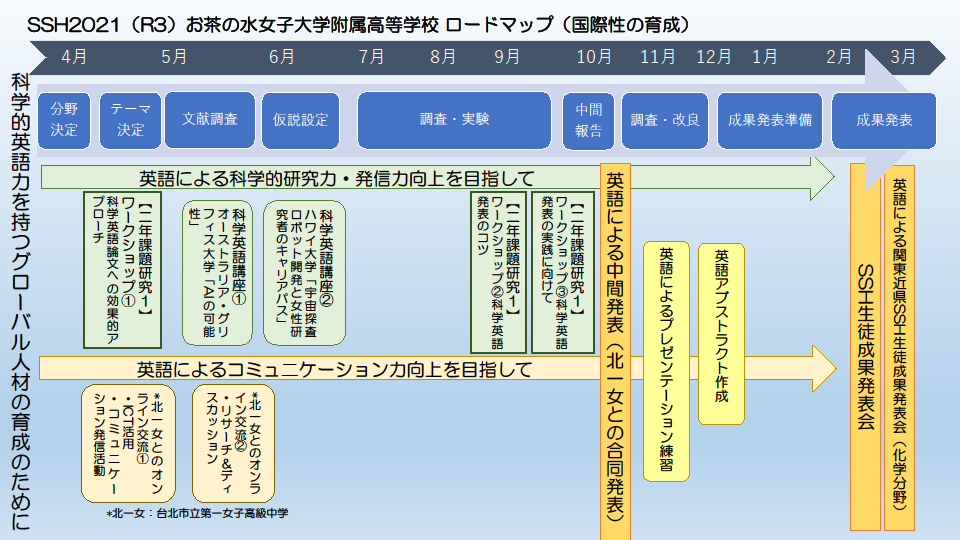The width and height of the screenshot is (960, 540).
Task: Click vertical text 科学的英語力を持つグローバル人材の育成のために
Action: coord(20,302)
